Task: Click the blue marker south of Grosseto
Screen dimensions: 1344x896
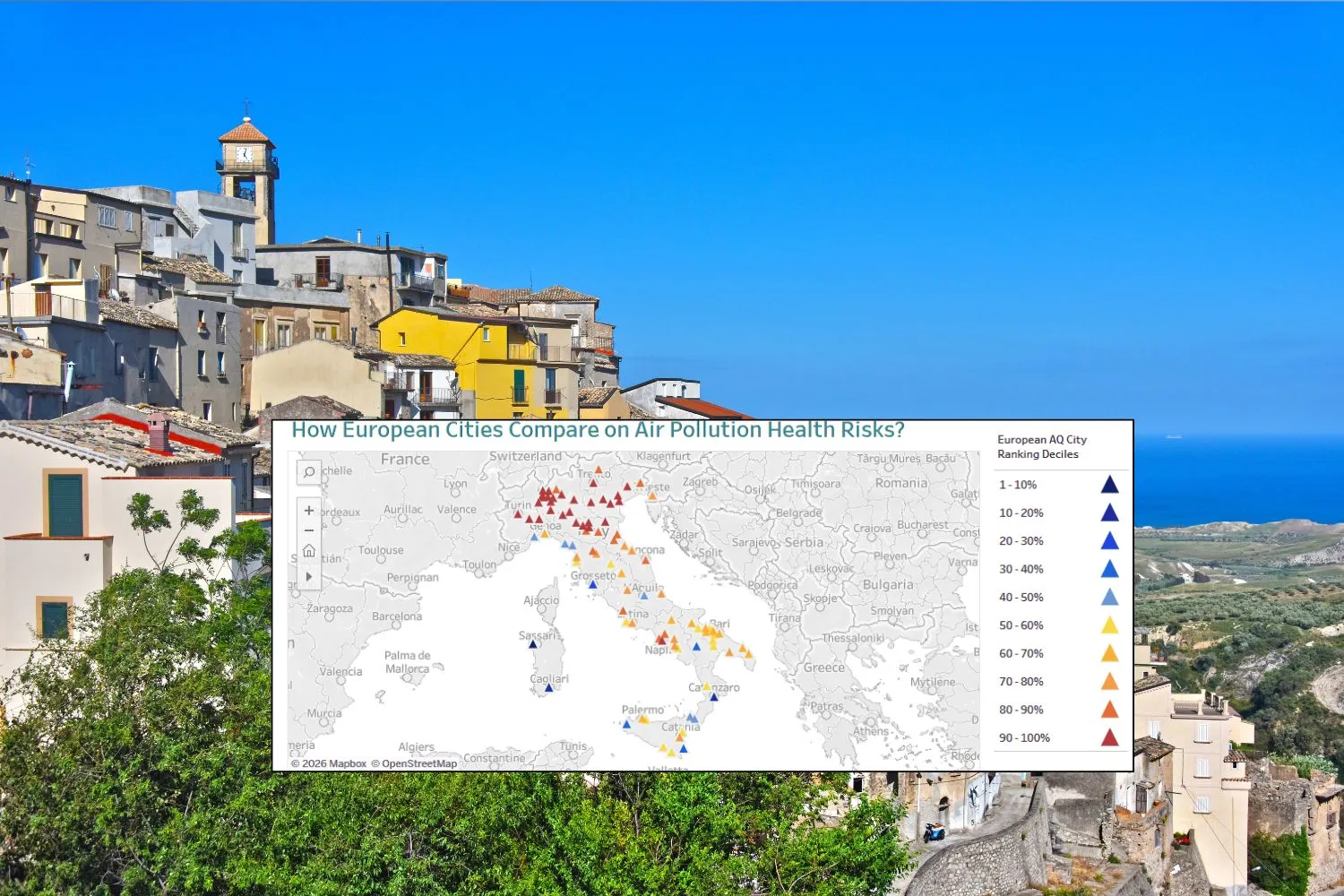Action: (x=592, y=585)
